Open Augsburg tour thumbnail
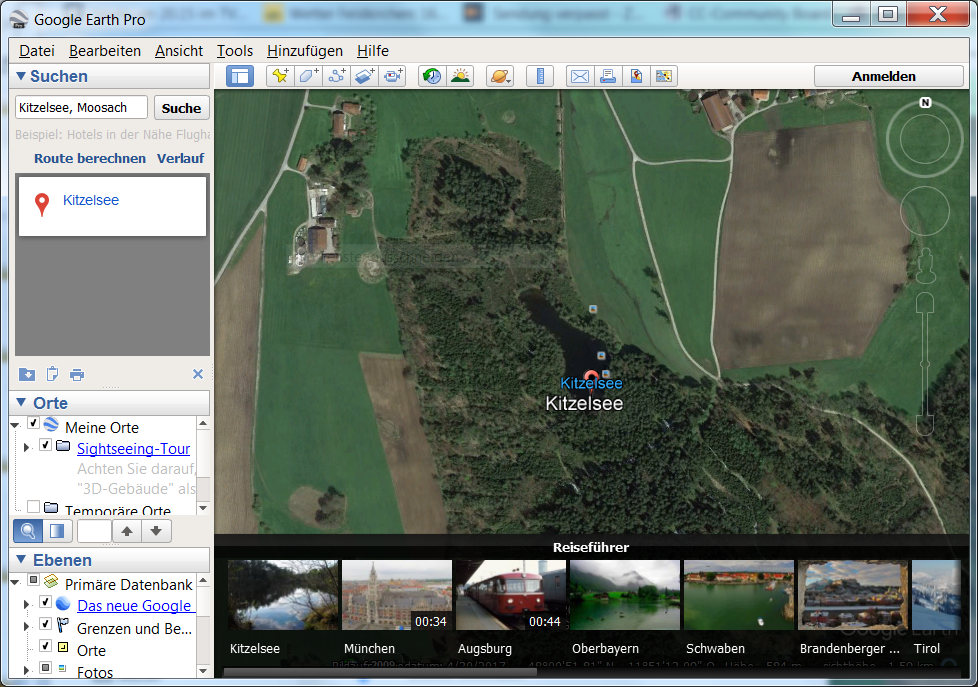This screenshot has height=687, width=978. click(x=511, y=595)
